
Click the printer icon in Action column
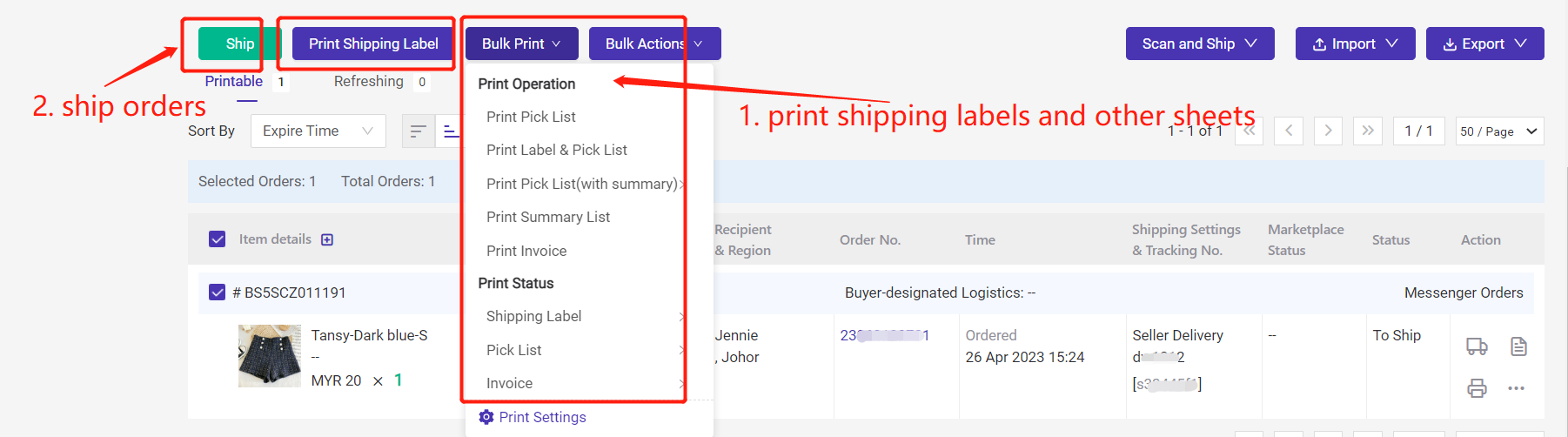(1477, 388)
